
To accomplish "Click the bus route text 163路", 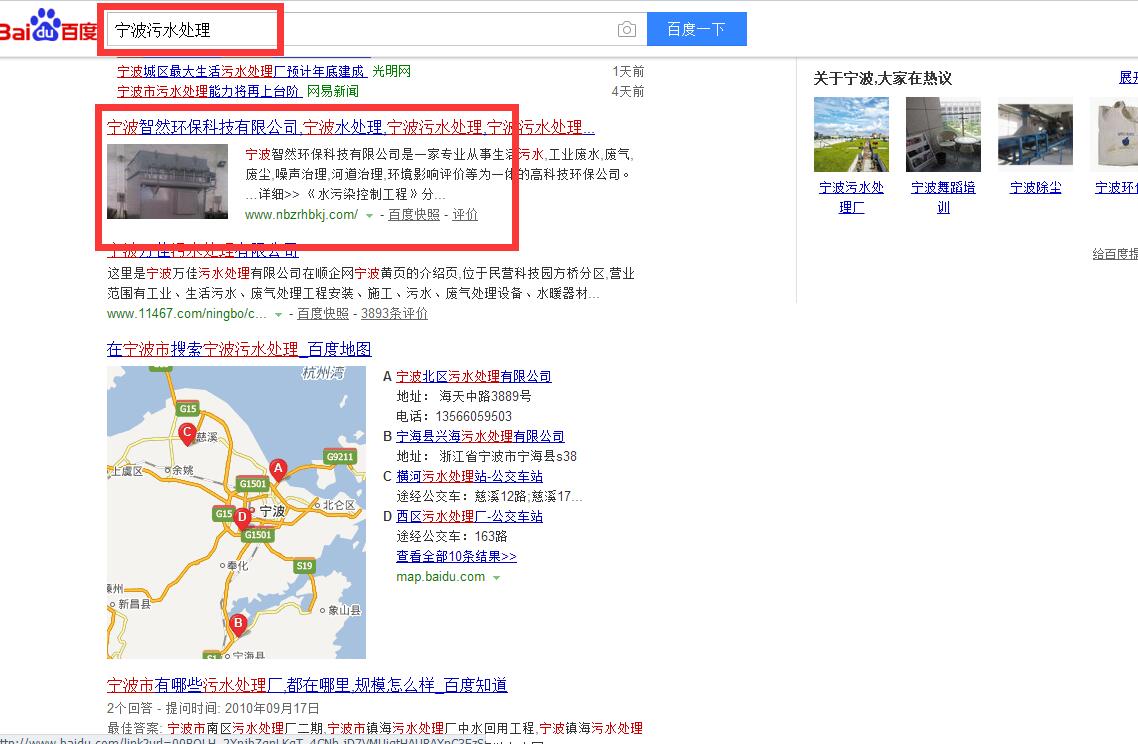I will tap(491, 536).
